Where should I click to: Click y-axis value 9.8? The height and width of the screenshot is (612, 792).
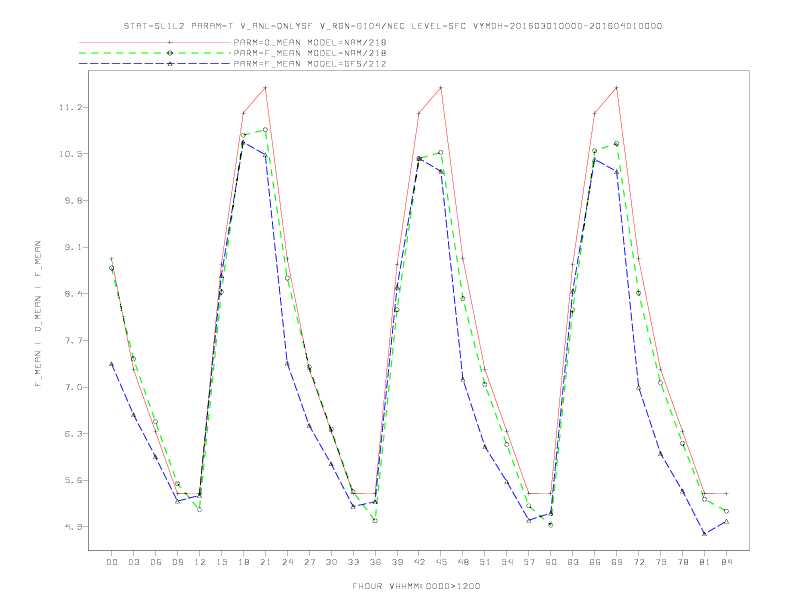point(72,200)
